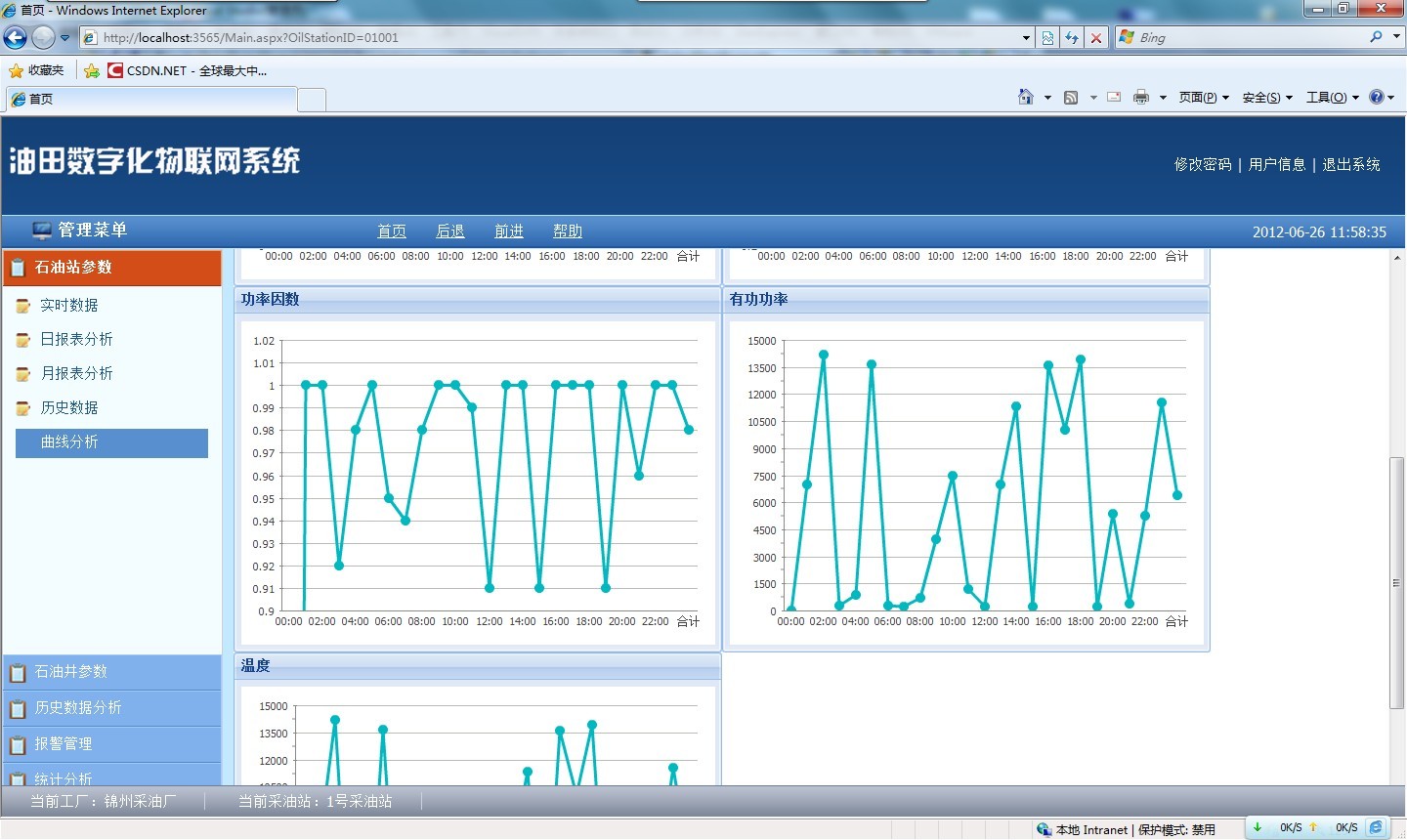Click the 后退 navigation link

450,231
